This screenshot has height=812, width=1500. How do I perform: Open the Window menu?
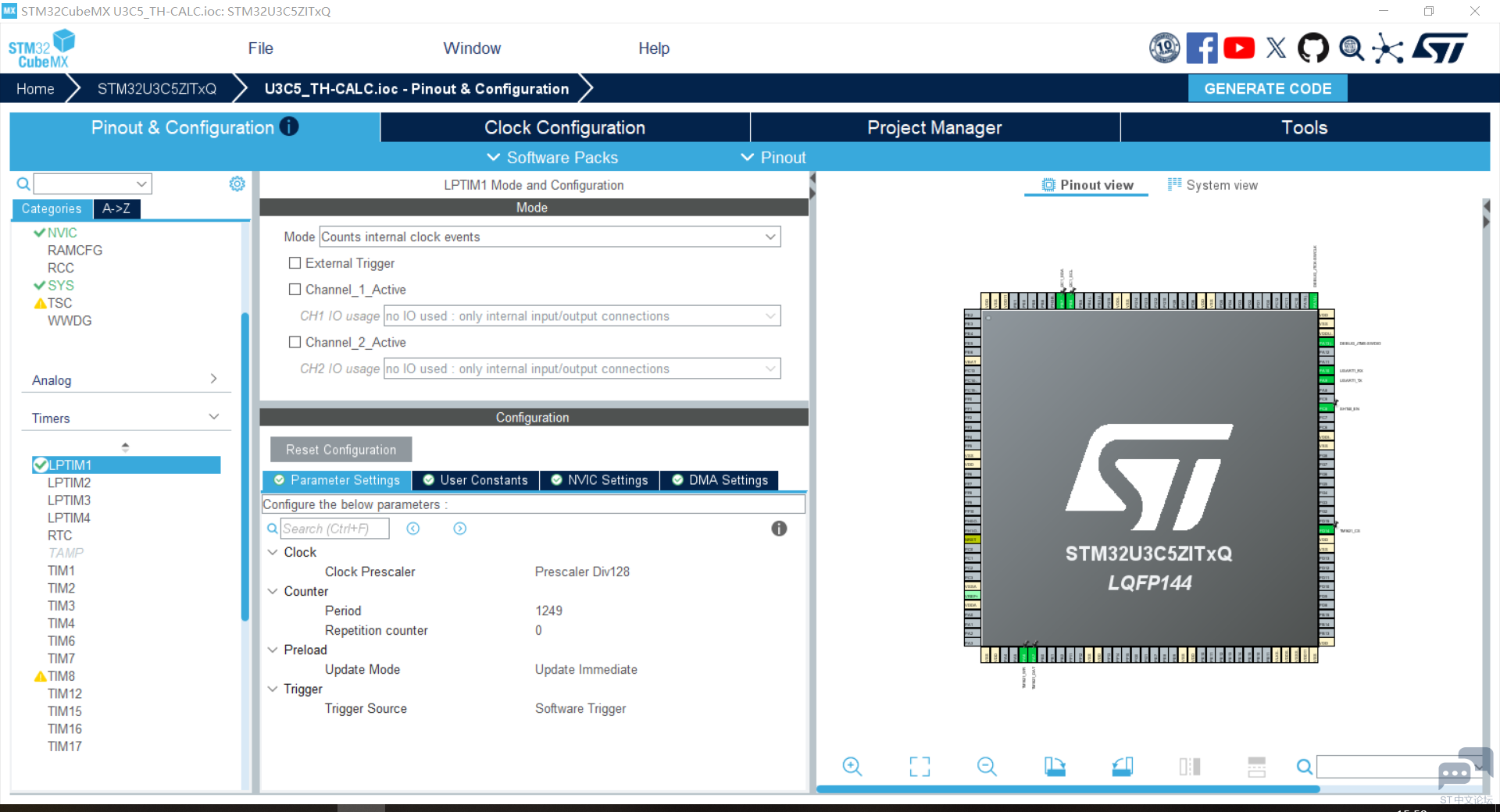coord(472,48)
